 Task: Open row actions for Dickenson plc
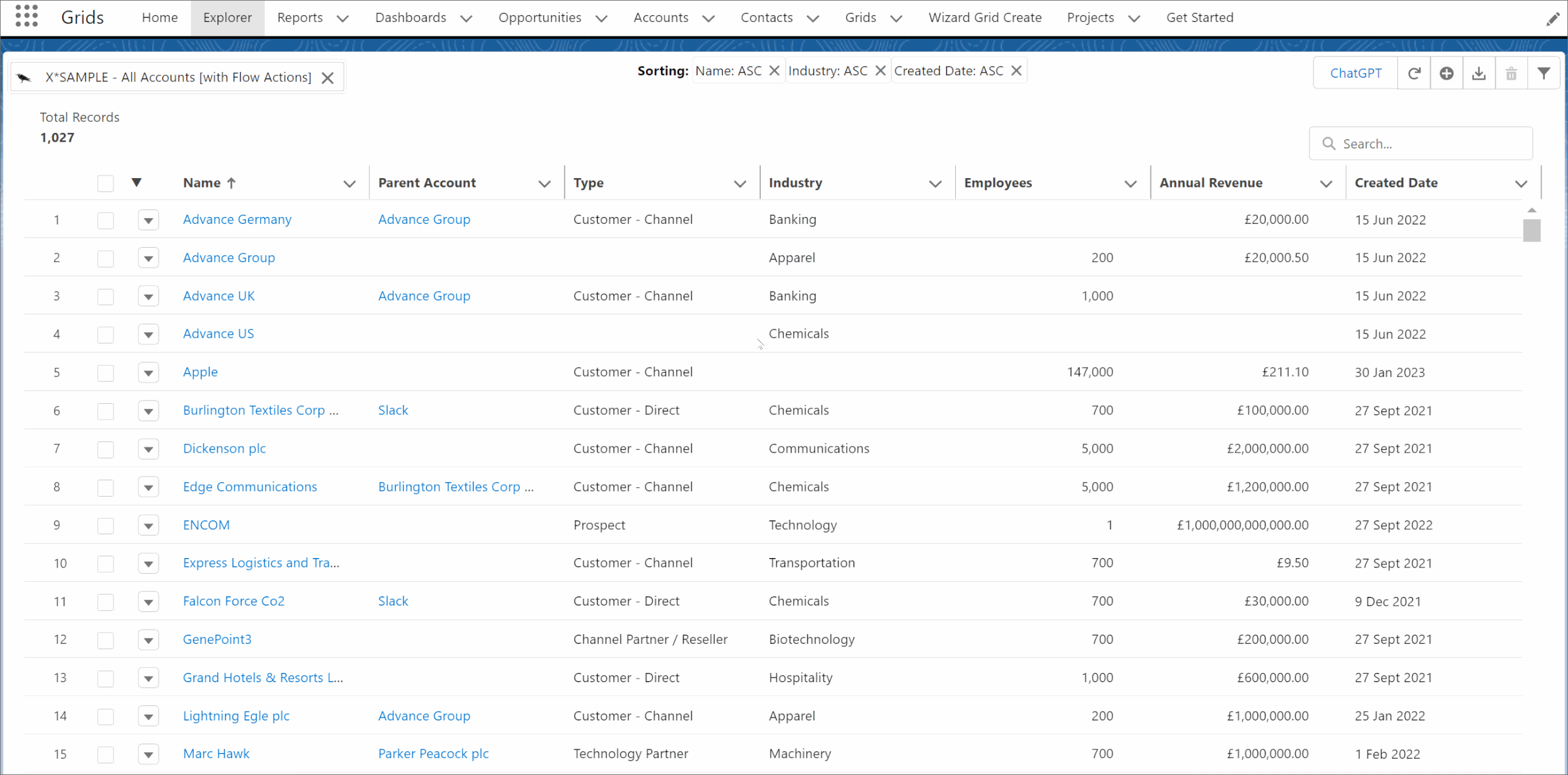click(148, 449)
